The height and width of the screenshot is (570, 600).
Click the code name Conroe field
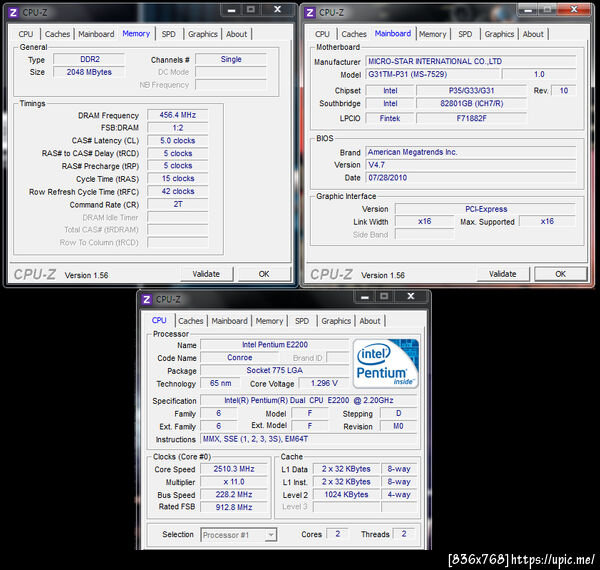[240, 358]
